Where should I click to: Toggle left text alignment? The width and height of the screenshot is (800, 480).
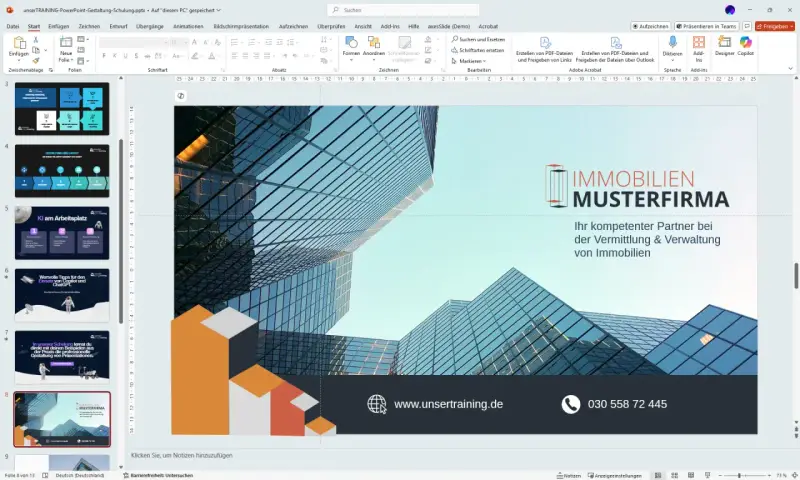[234, 56]
